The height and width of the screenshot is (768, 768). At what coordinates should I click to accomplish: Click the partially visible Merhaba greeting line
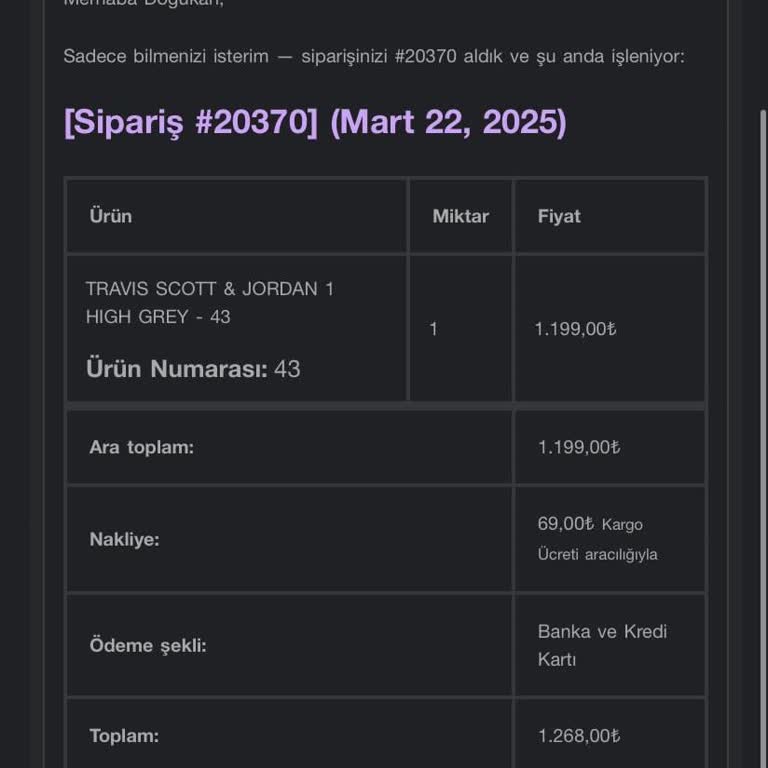coord(144,3)
